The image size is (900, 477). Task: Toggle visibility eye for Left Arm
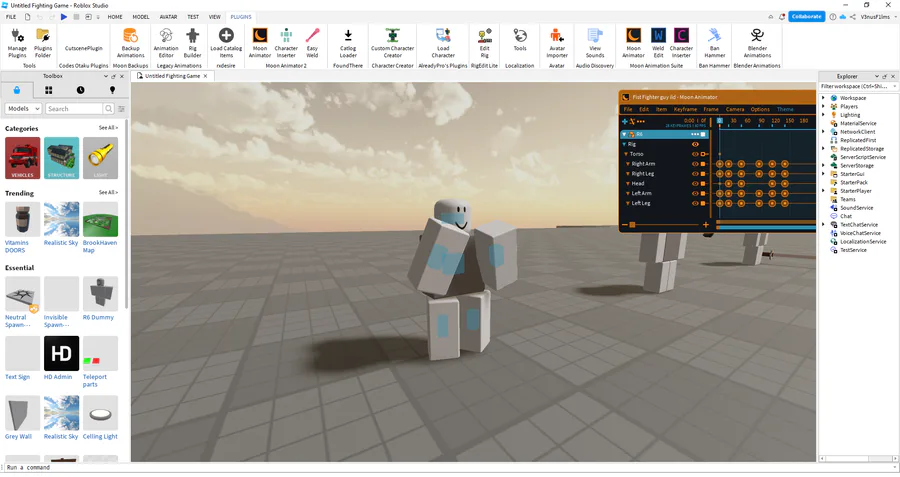click(x=695, y=193)
